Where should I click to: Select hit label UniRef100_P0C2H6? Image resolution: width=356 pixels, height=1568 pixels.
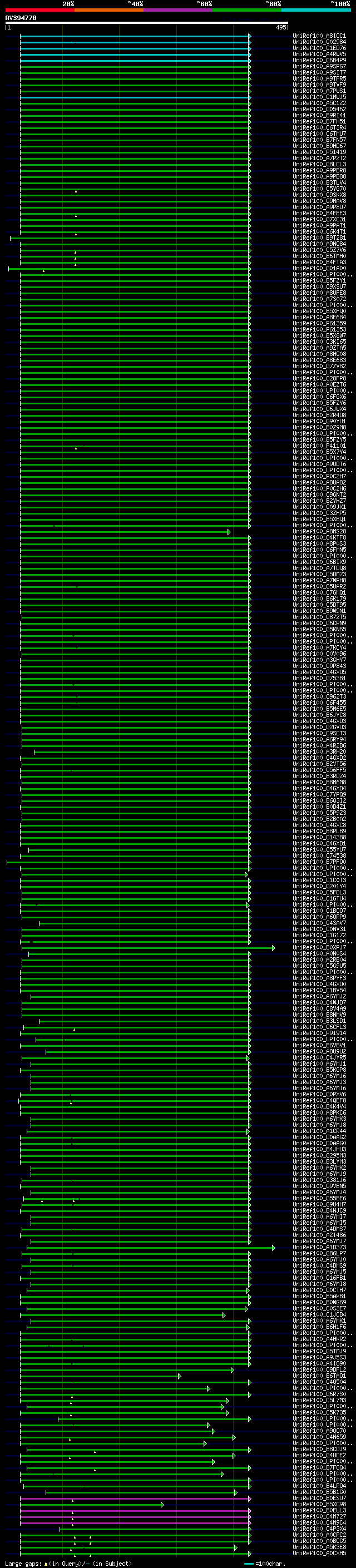pyautogui.click(x=319, y=489)
